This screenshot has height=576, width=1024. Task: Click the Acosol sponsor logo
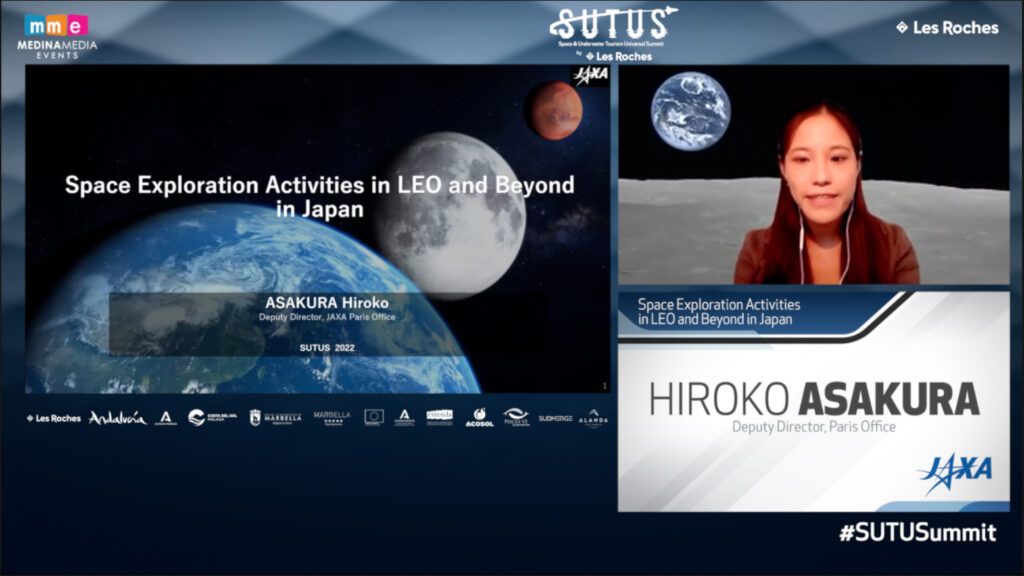pos(479,417)
